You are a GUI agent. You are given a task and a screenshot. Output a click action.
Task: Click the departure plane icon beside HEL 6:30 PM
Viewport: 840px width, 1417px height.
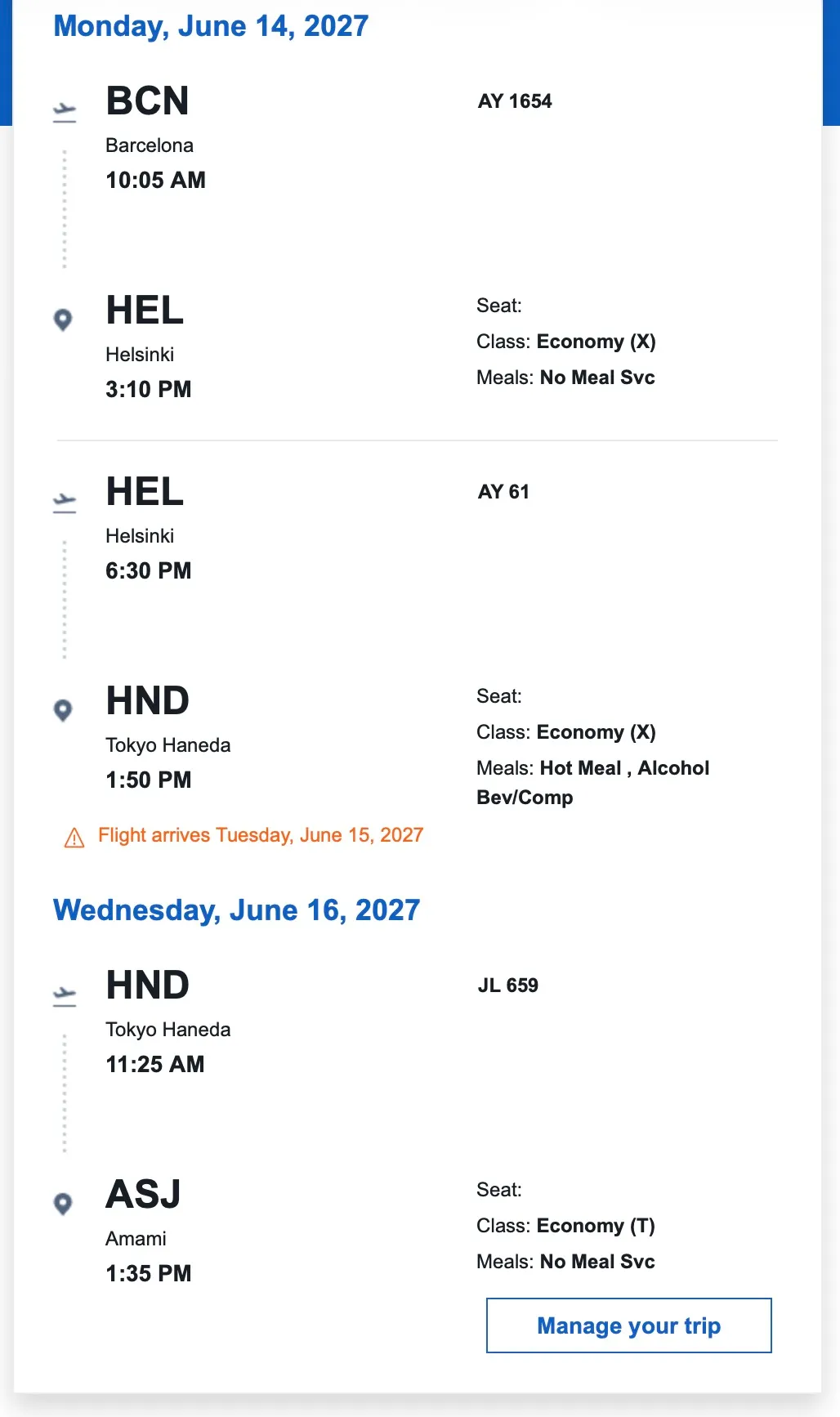pyautogui.click(x=65, y=503)
